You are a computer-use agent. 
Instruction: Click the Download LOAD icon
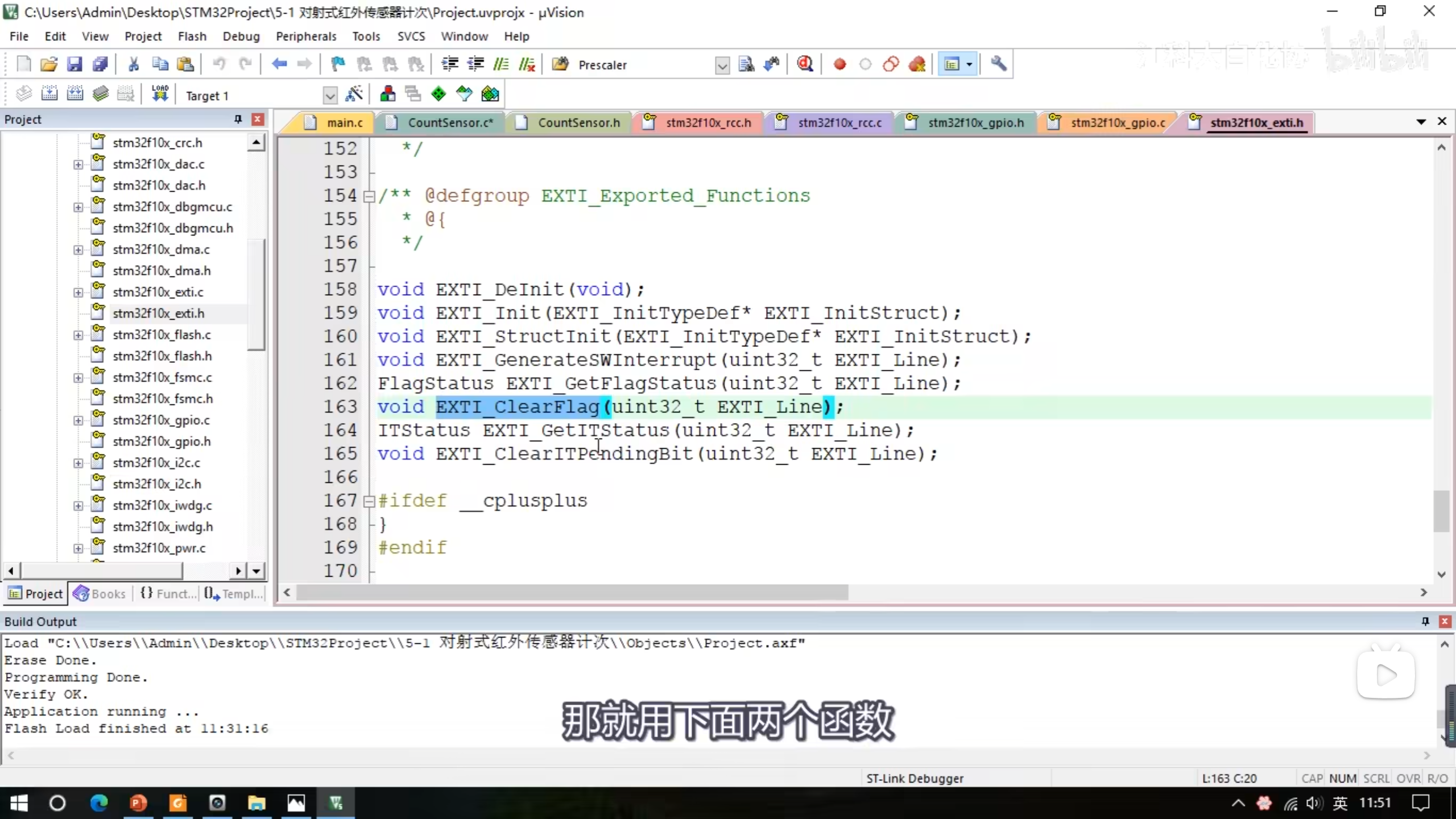pyautogui.click(x=160, y=94)
